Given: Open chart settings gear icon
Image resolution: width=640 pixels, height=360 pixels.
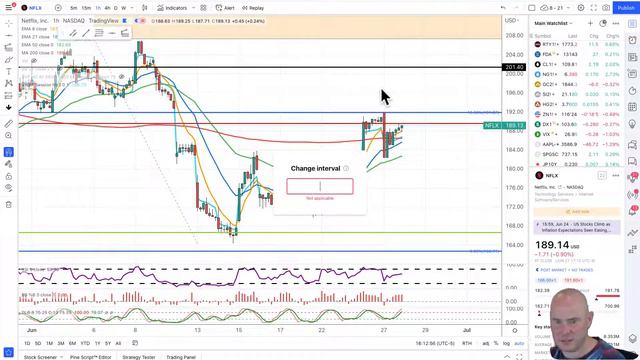Looking at the screenshot, I should tap(581, 8).
